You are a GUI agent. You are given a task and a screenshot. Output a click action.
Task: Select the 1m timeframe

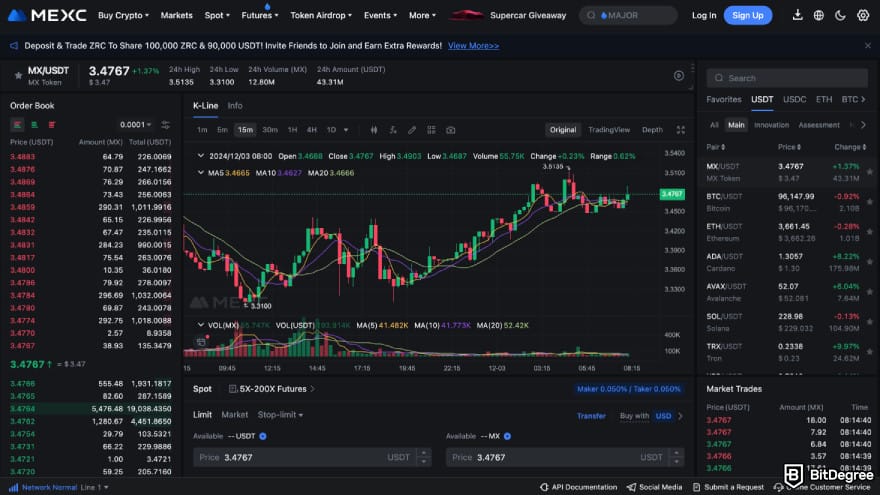point(202,130)
